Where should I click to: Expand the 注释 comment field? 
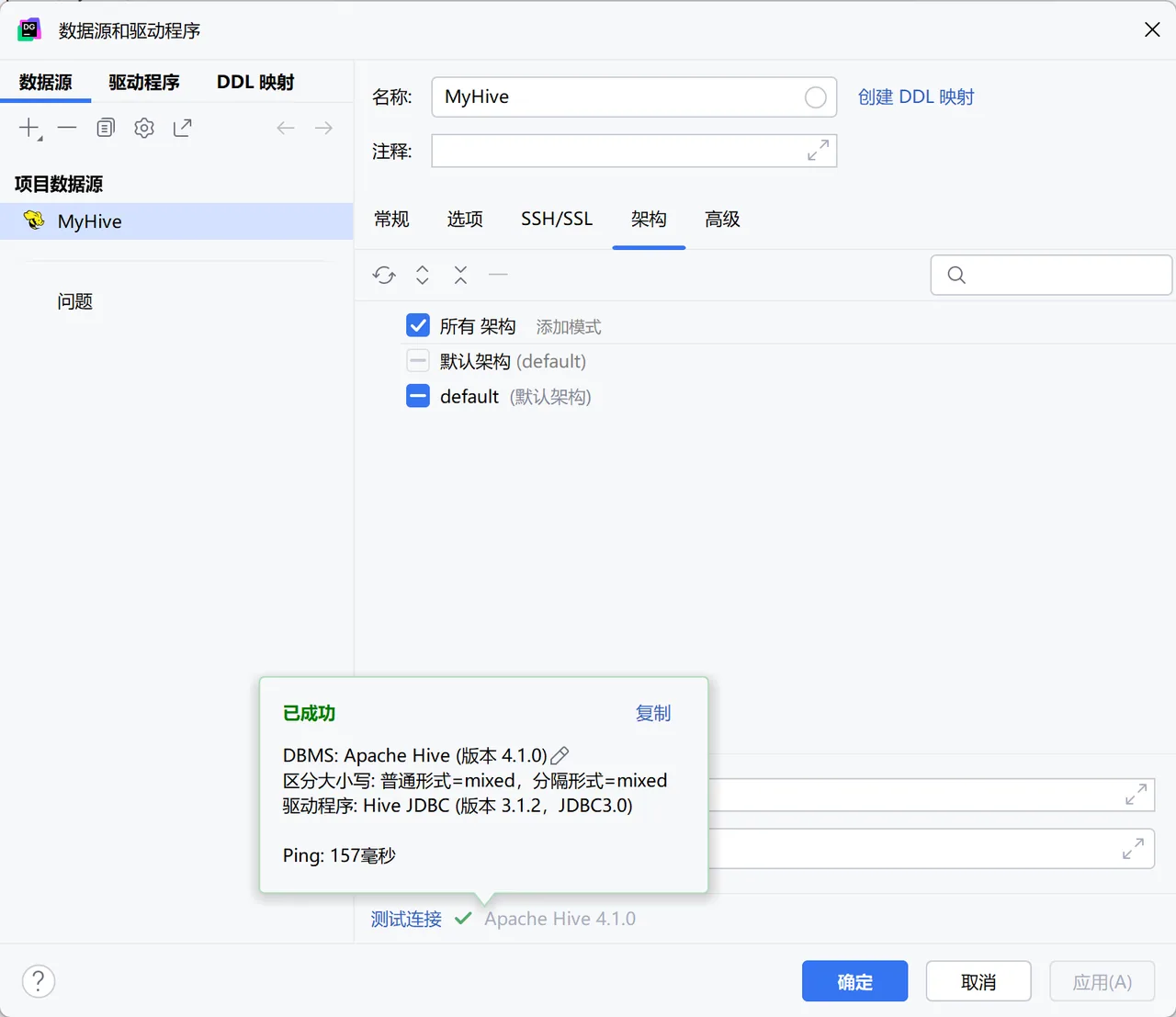coord(818,151)
